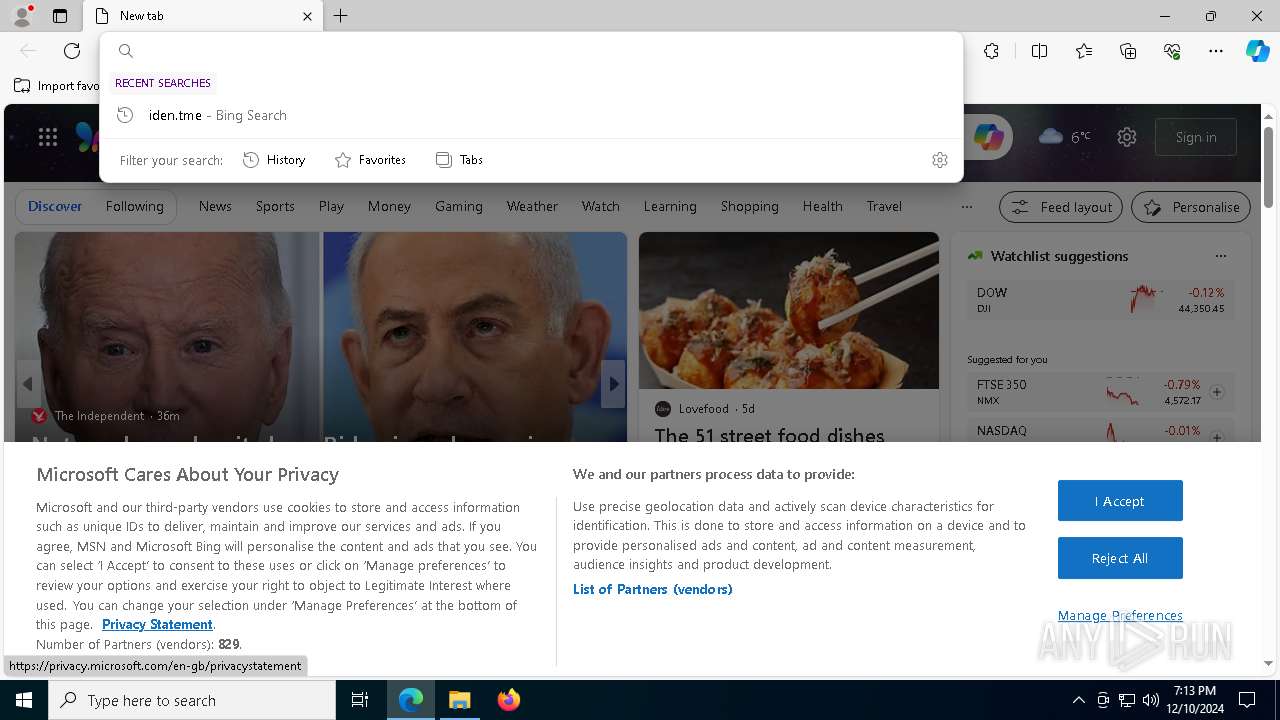Open the News category

point(215,206)
